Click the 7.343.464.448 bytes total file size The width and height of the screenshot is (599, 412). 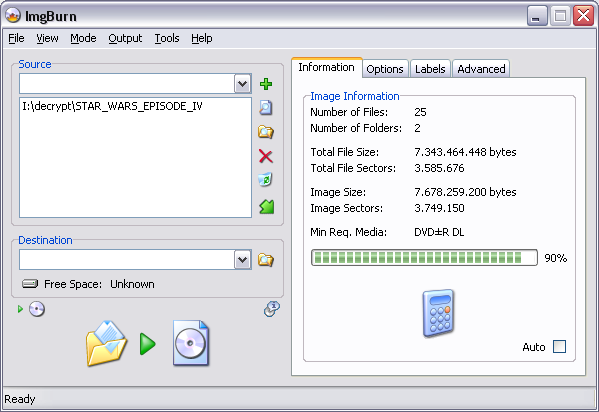click(465, 152)
